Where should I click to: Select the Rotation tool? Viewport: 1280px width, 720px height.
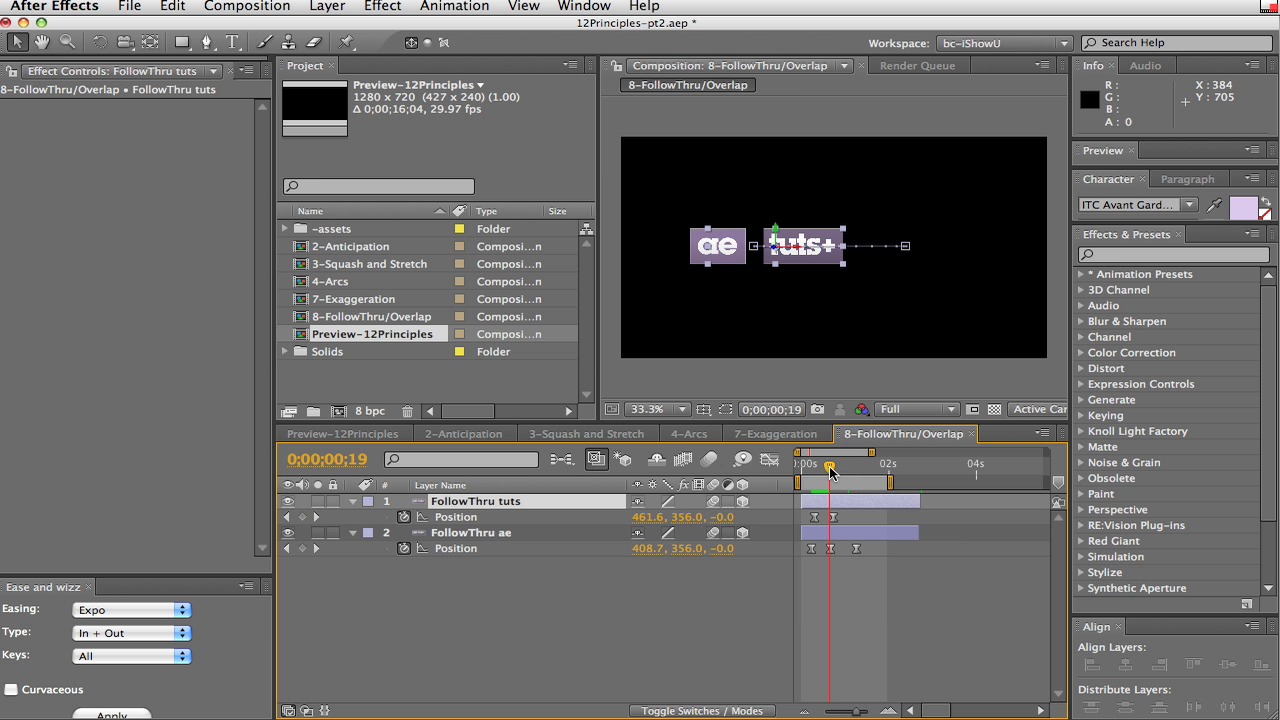[x=99, y=42]
